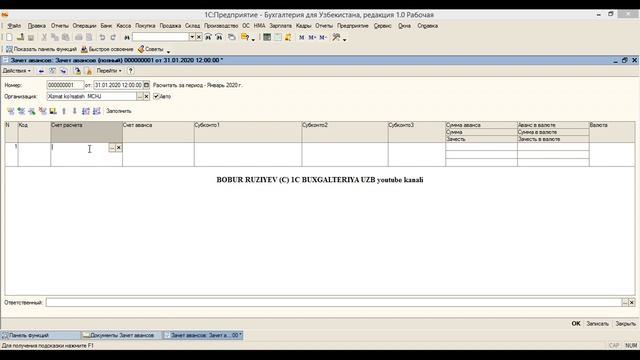Viewport: 640px width, 360px height.
Task: Click the Move row up arrow icon
Action: (x=64, y=111)
